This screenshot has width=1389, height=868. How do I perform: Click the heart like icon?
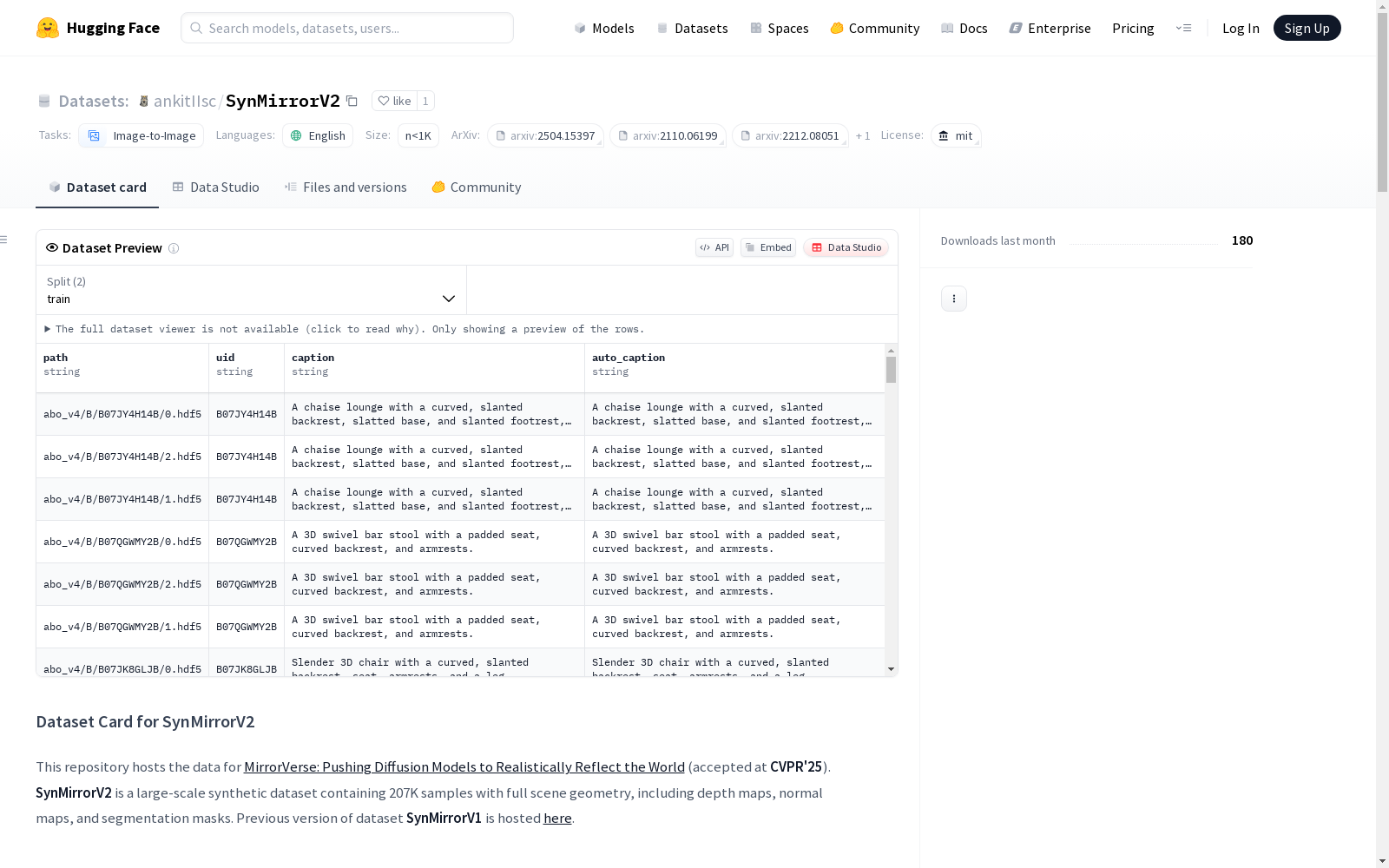(384, 101)
